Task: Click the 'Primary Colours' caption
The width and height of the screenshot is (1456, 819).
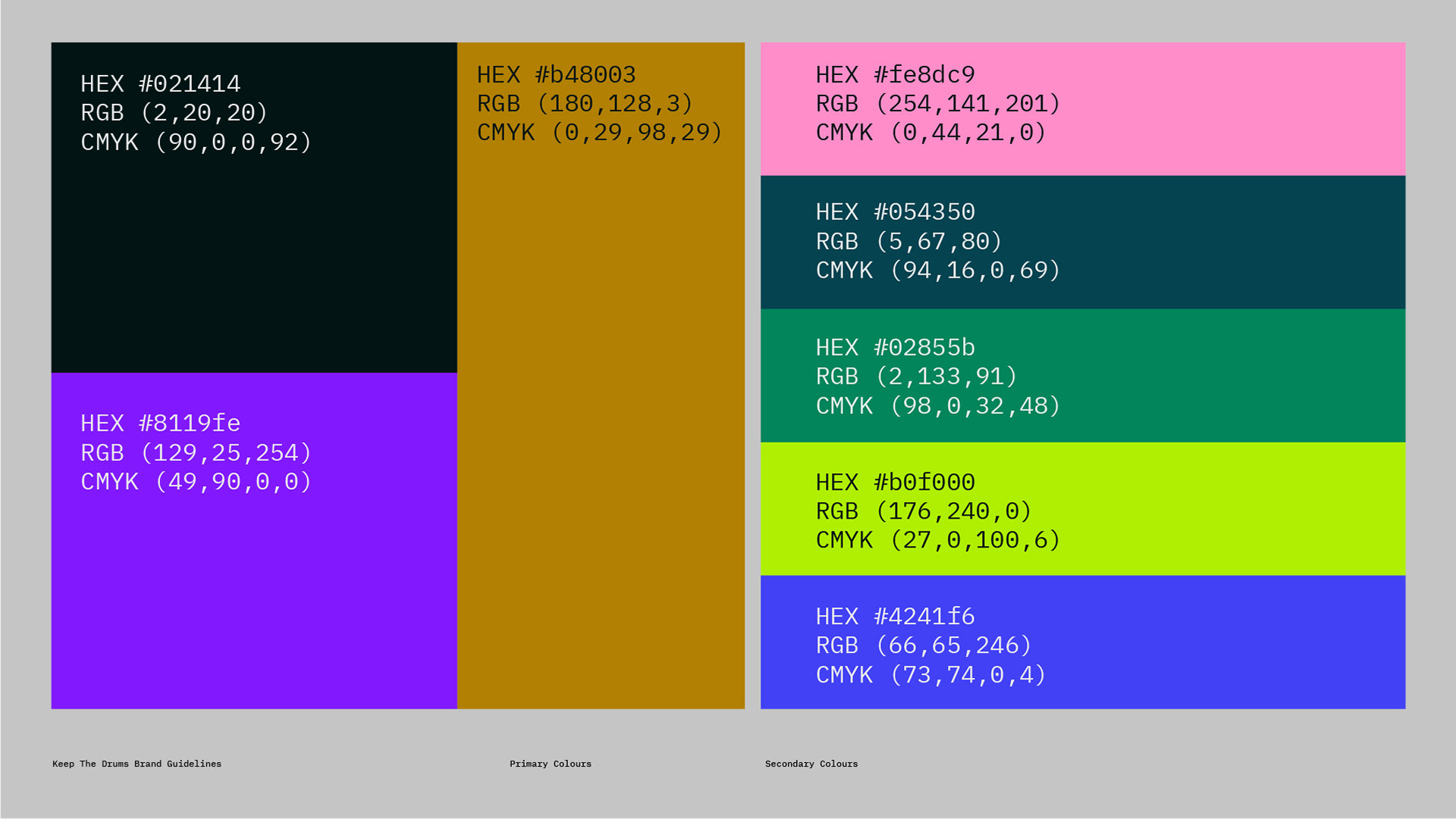Action: point(551,764)
